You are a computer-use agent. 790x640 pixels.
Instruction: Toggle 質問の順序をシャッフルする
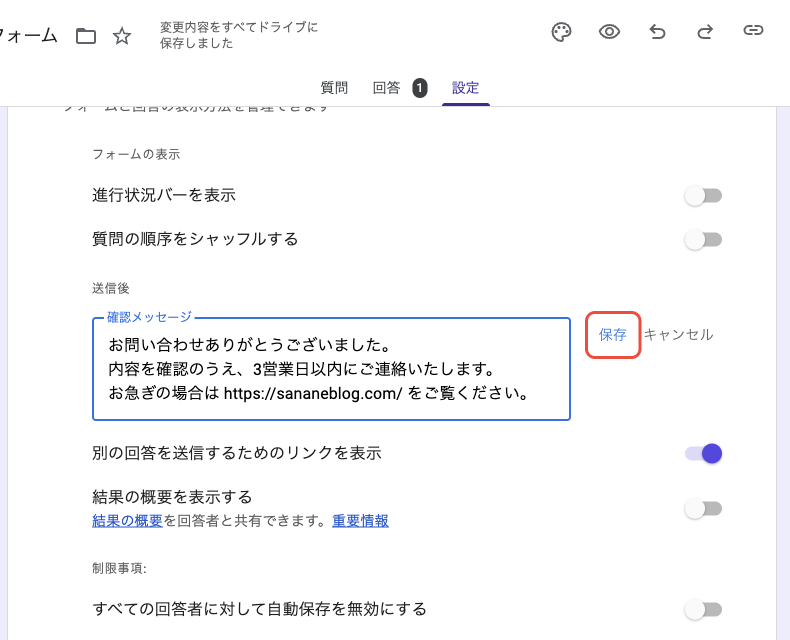703,239
